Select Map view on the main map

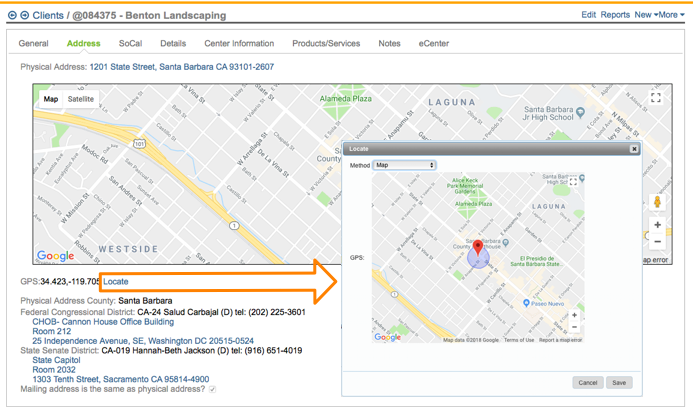point(51,99)
